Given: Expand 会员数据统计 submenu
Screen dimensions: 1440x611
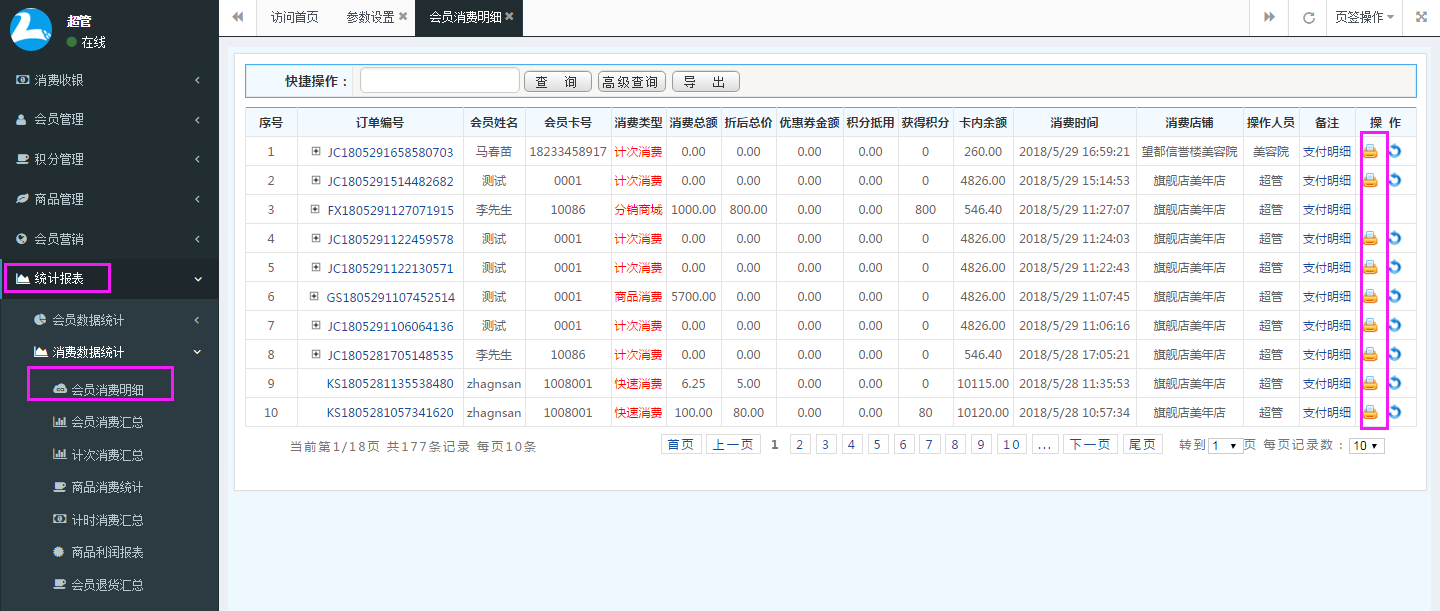Looking at the screenshot, I should [109, 320].
